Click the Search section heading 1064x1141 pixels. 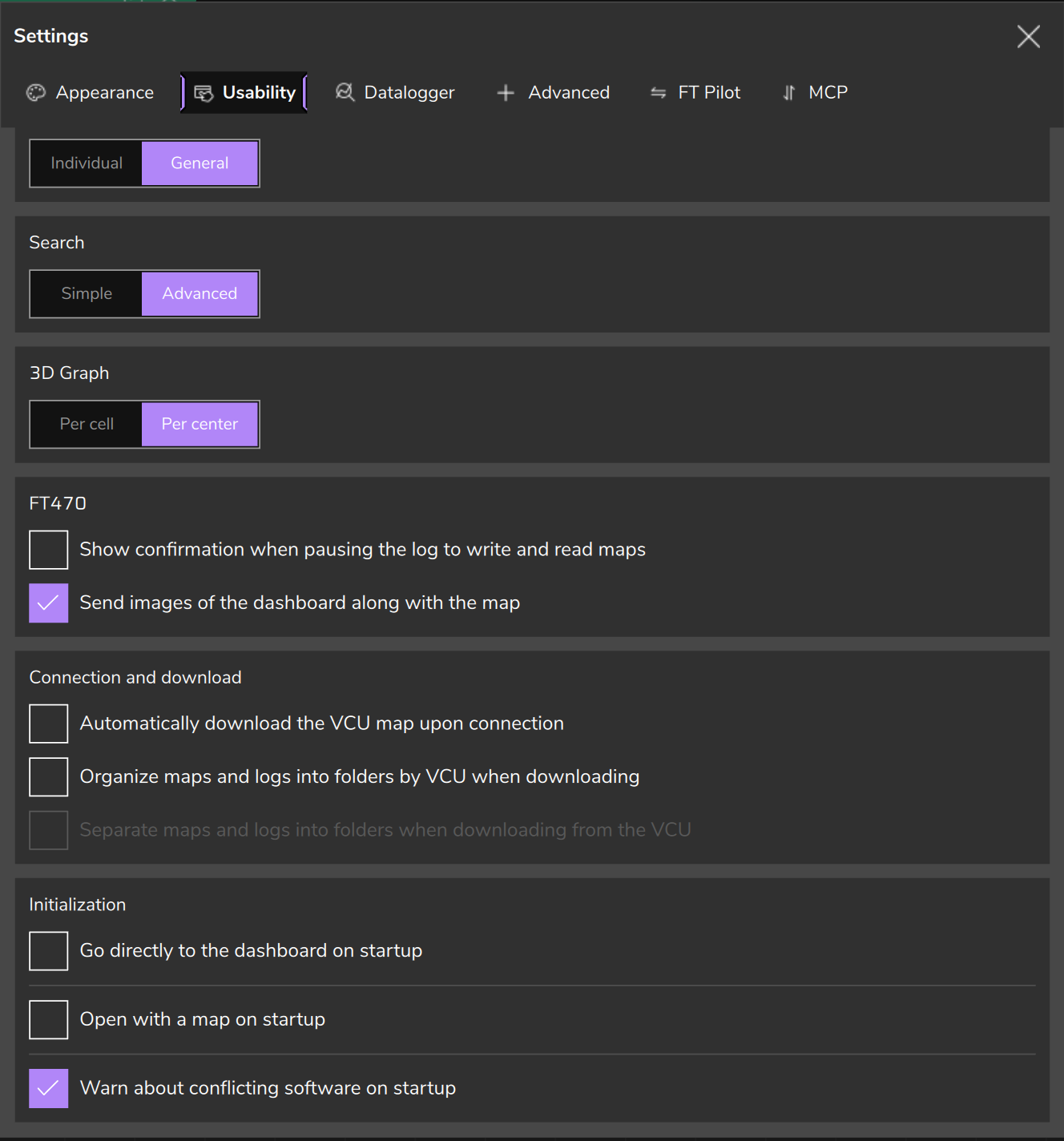(x=57, y=243)
